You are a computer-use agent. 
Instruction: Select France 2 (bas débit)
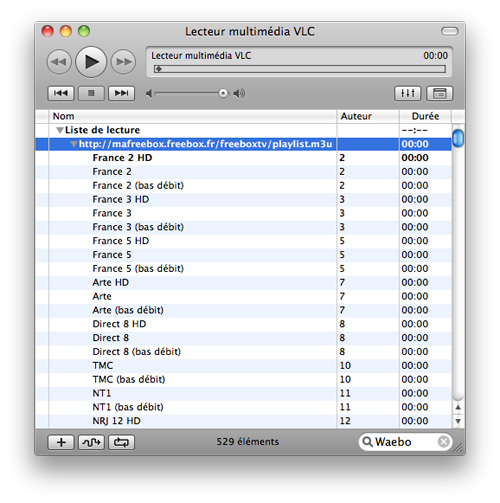243,185
